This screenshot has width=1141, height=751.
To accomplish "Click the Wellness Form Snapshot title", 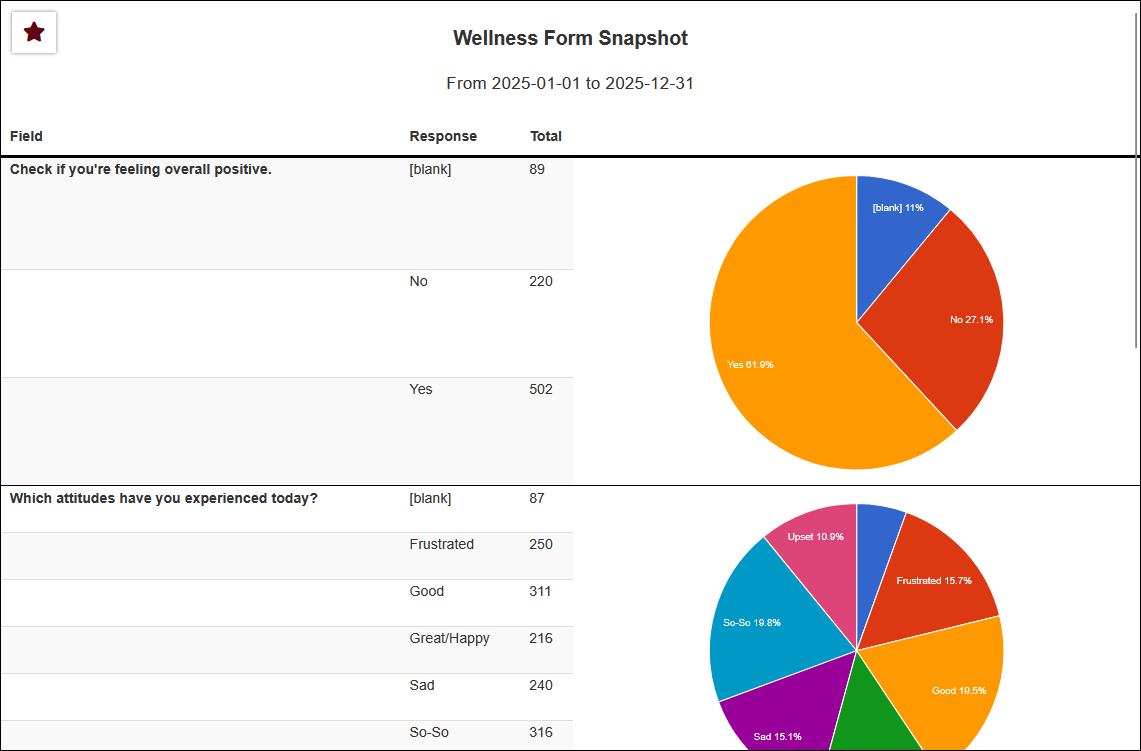I will pos(570,39).
